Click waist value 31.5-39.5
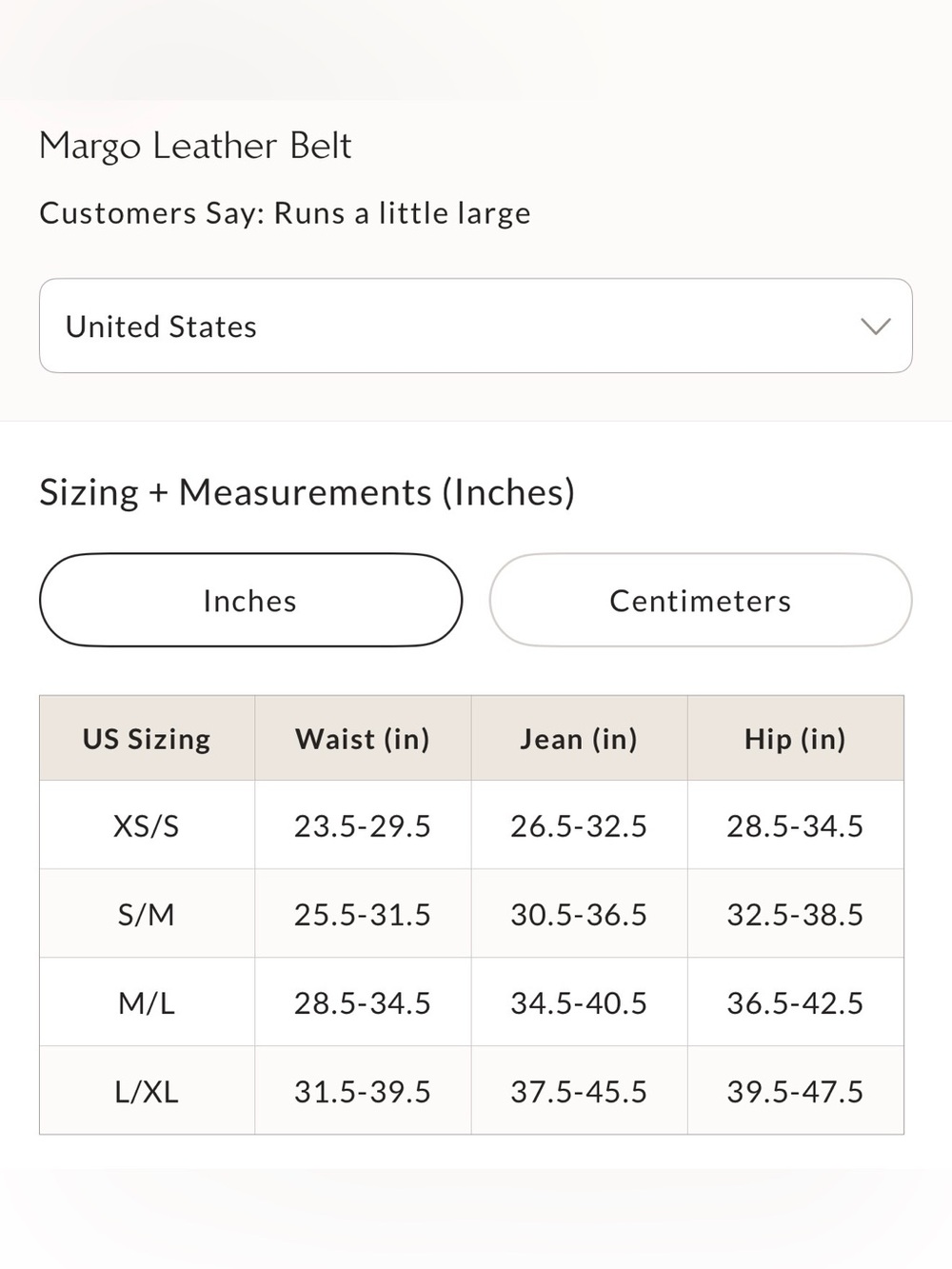This screenshot has height=1269, width=952. (x=363, y=1091)
